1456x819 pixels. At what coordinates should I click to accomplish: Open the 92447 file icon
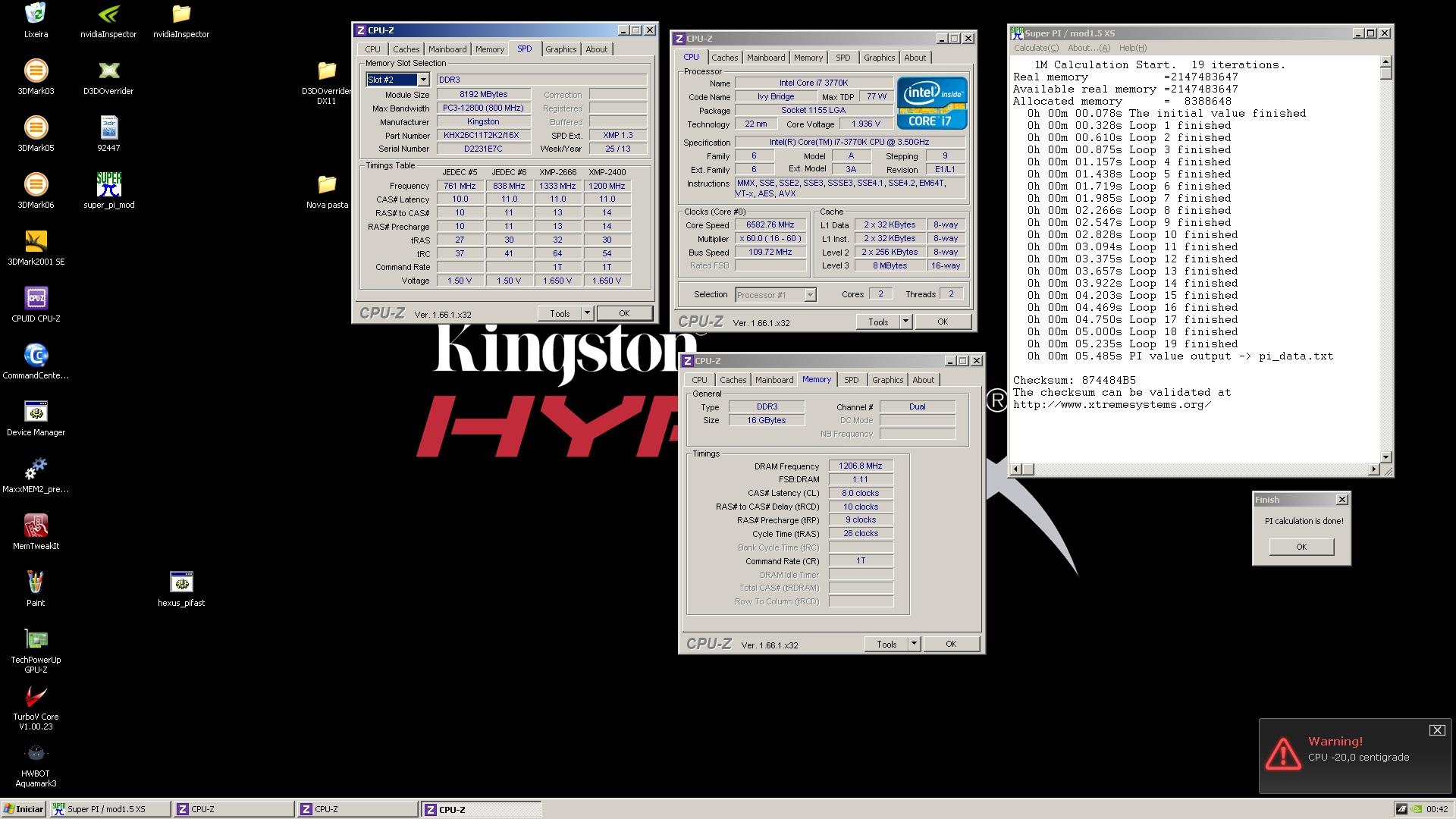(108, 134)
